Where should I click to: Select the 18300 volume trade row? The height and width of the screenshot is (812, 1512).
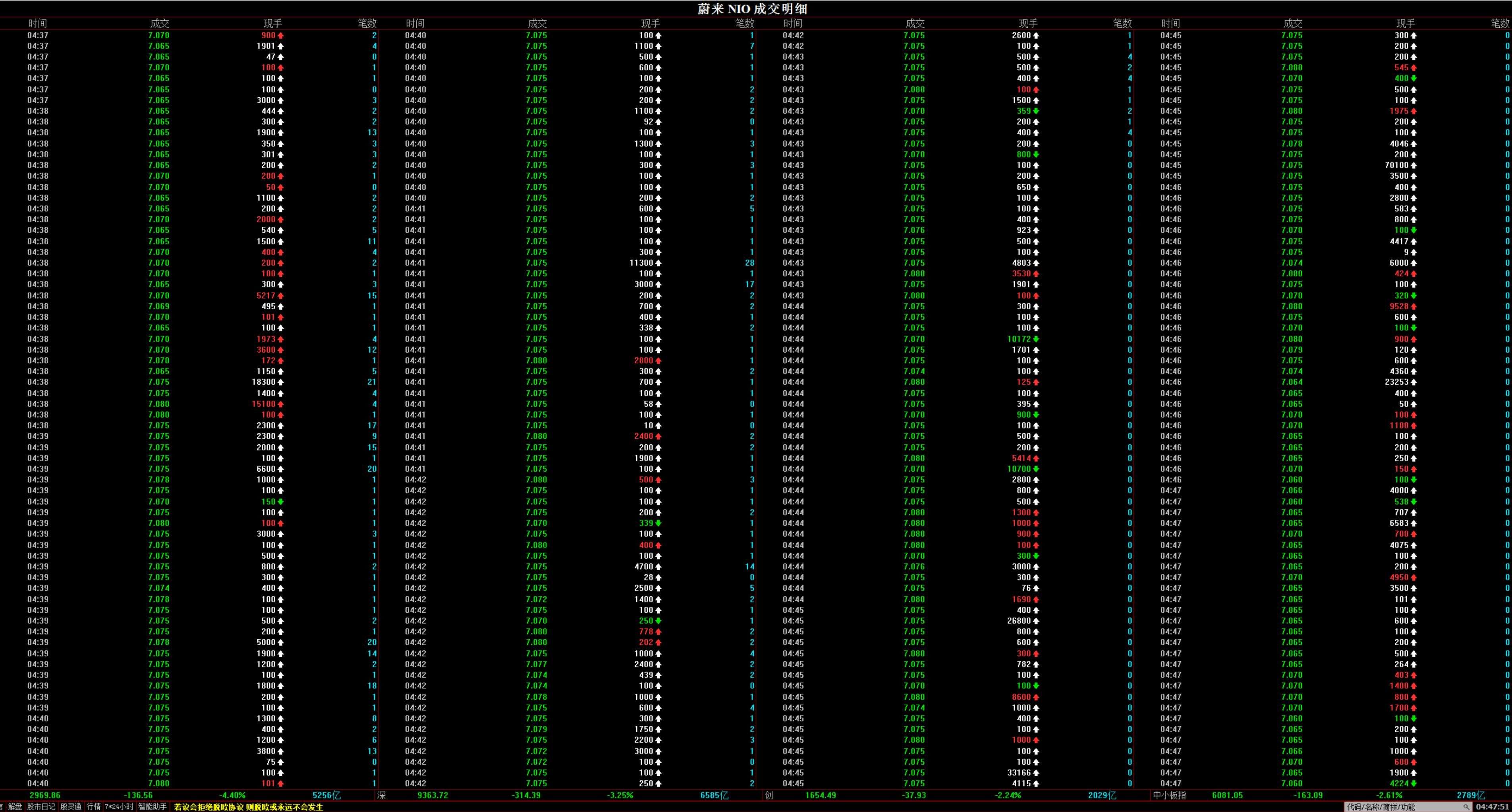pos(189,382)
